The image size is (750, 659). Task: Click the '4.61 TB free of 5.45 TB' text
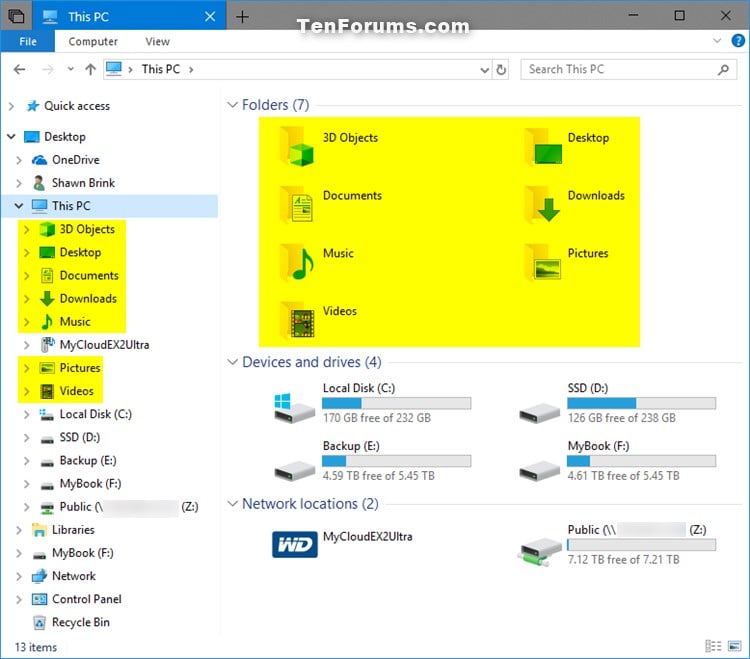coord(623,476)
